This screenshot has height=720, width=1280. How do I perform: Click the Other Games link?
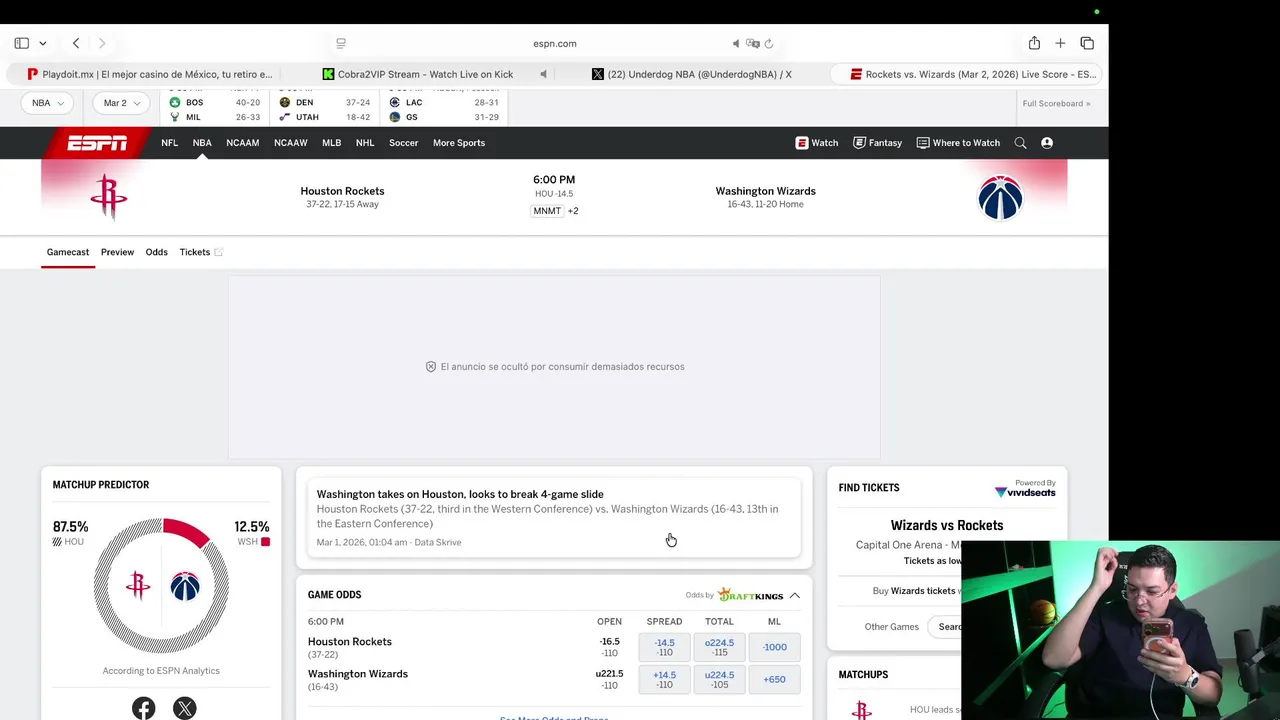(891, 627)
